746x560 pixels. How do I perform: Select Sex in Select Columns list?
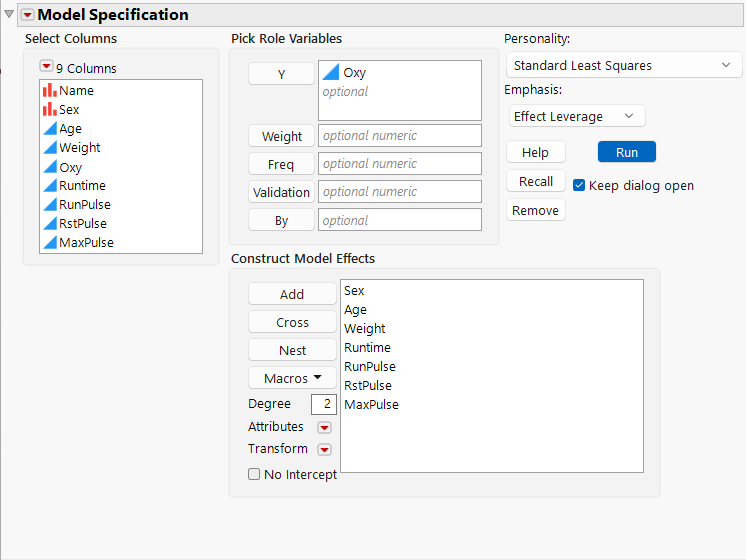pyautogui.click(x=121, y=109)
